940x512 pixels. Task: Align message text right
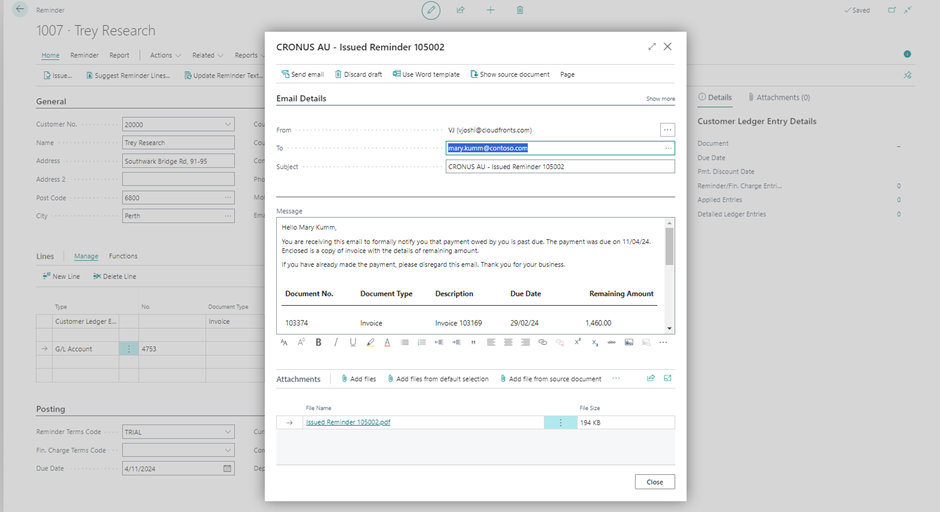click(x=525, y=342)
